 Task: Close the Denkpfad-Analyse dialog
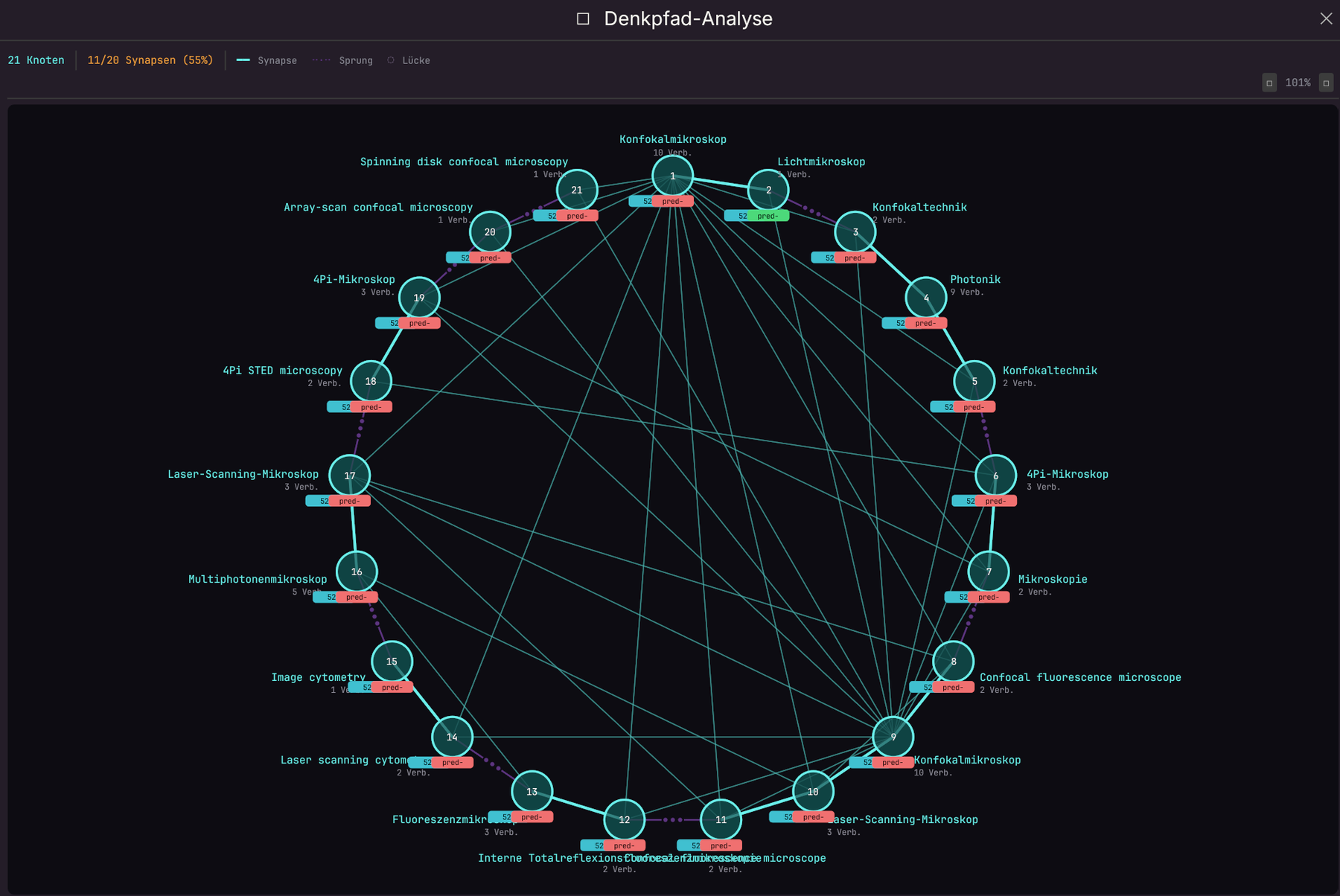pyautogui.click(x=1326, y=19)
